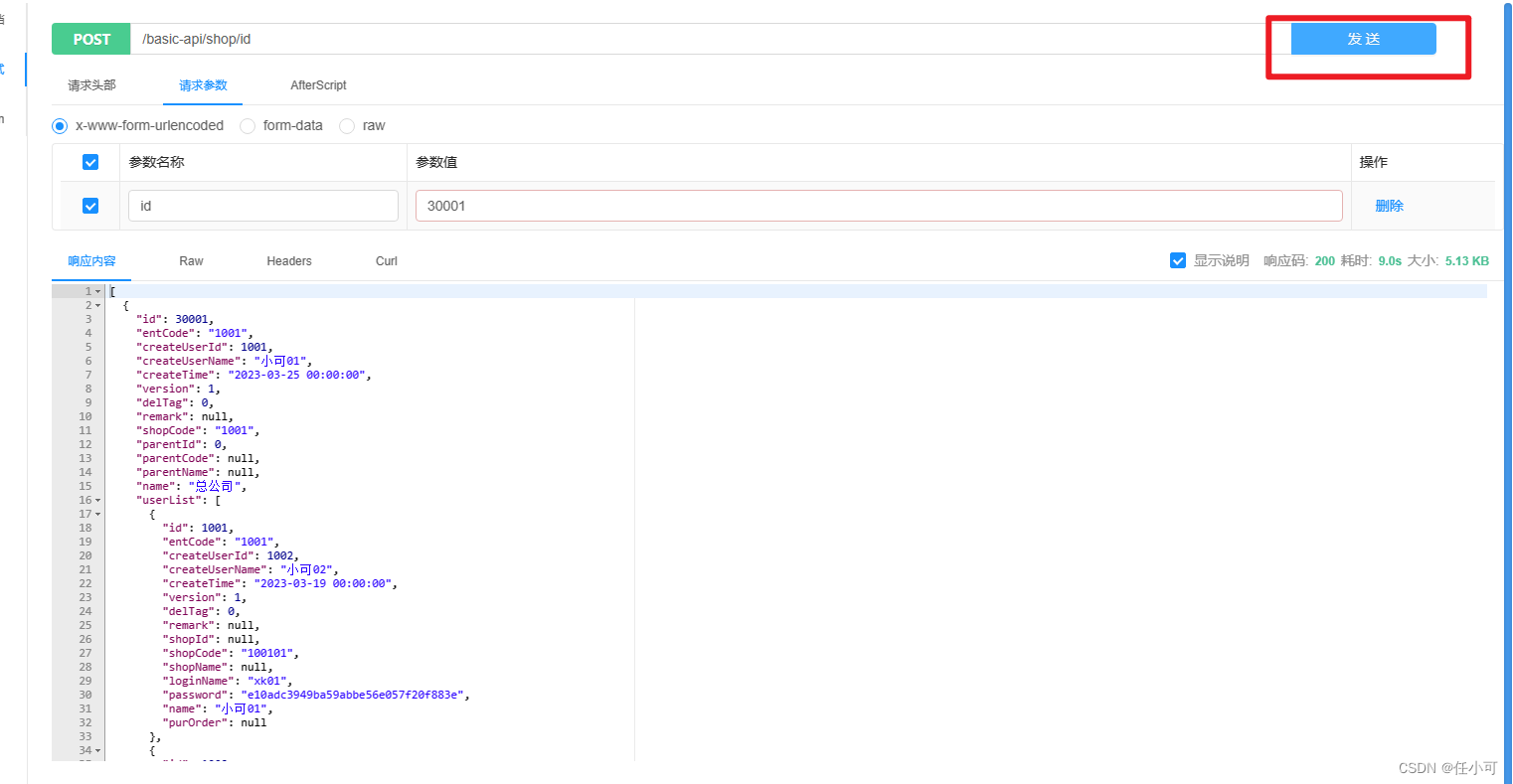Screen dimensions: 1513x784
Task: Click the "shopCode": "100101" line
Action: (231, 654)
